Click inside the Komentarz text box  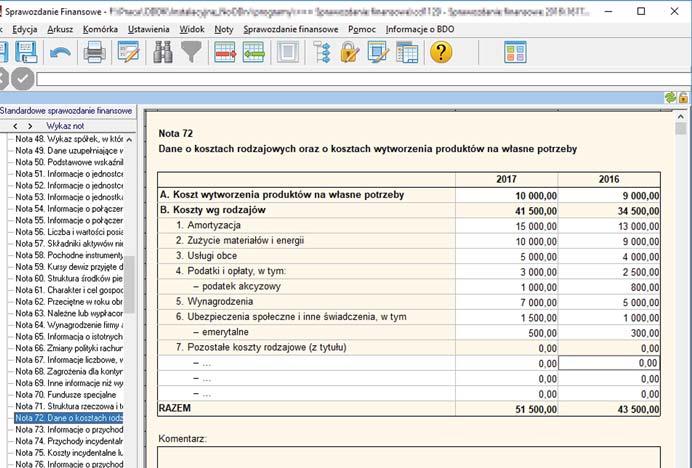[409, 457]
